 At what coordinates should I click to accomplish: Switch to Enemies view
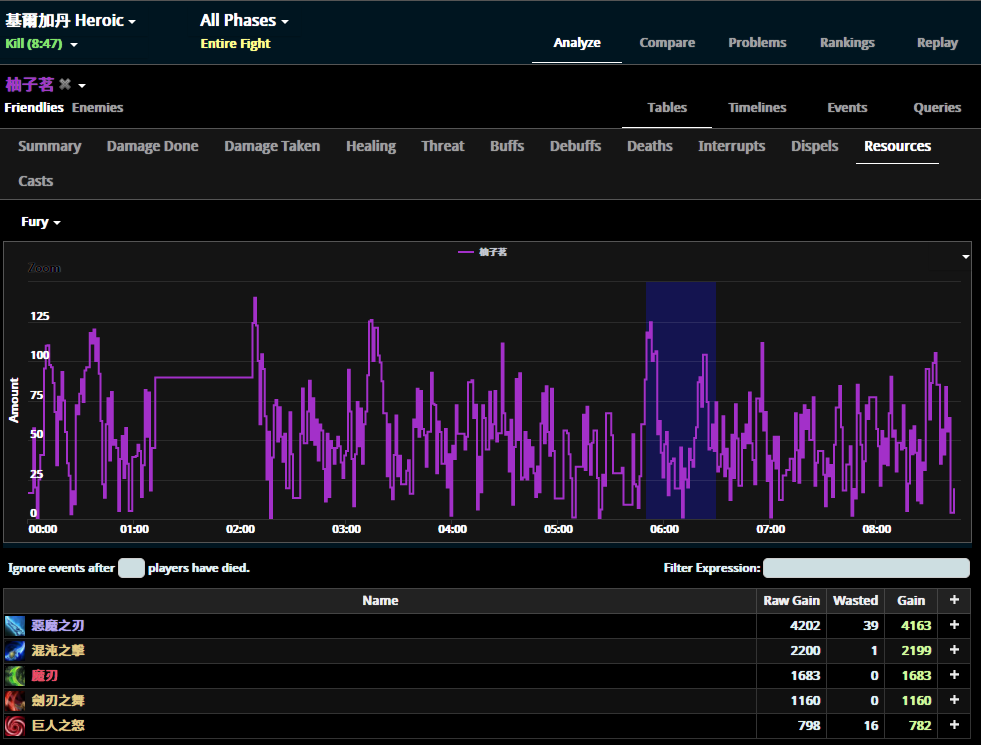pos(98,108)
